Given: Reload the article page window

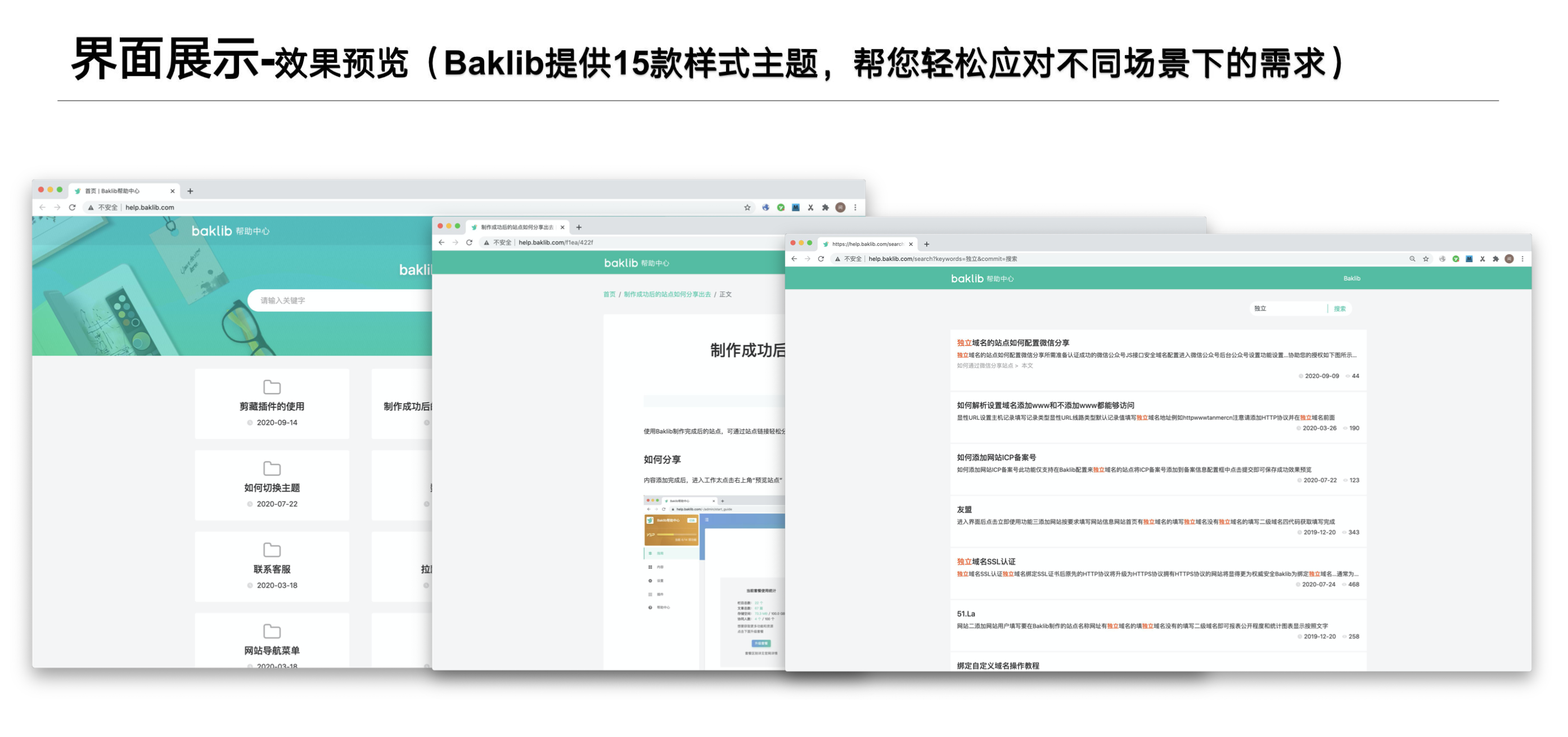Looking at the screenshot, I should coord(468,242).
